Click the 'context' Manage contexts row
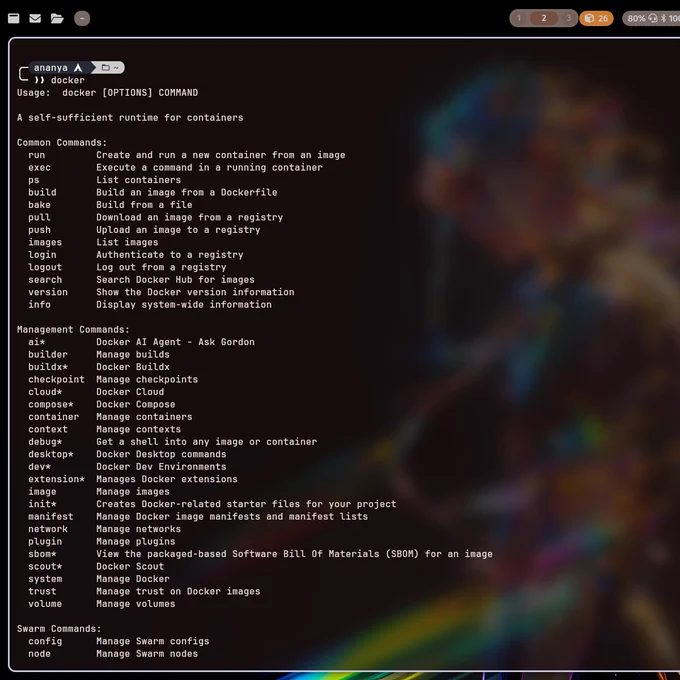This screenshot has height=680, width=680. (x=105, y=429)
